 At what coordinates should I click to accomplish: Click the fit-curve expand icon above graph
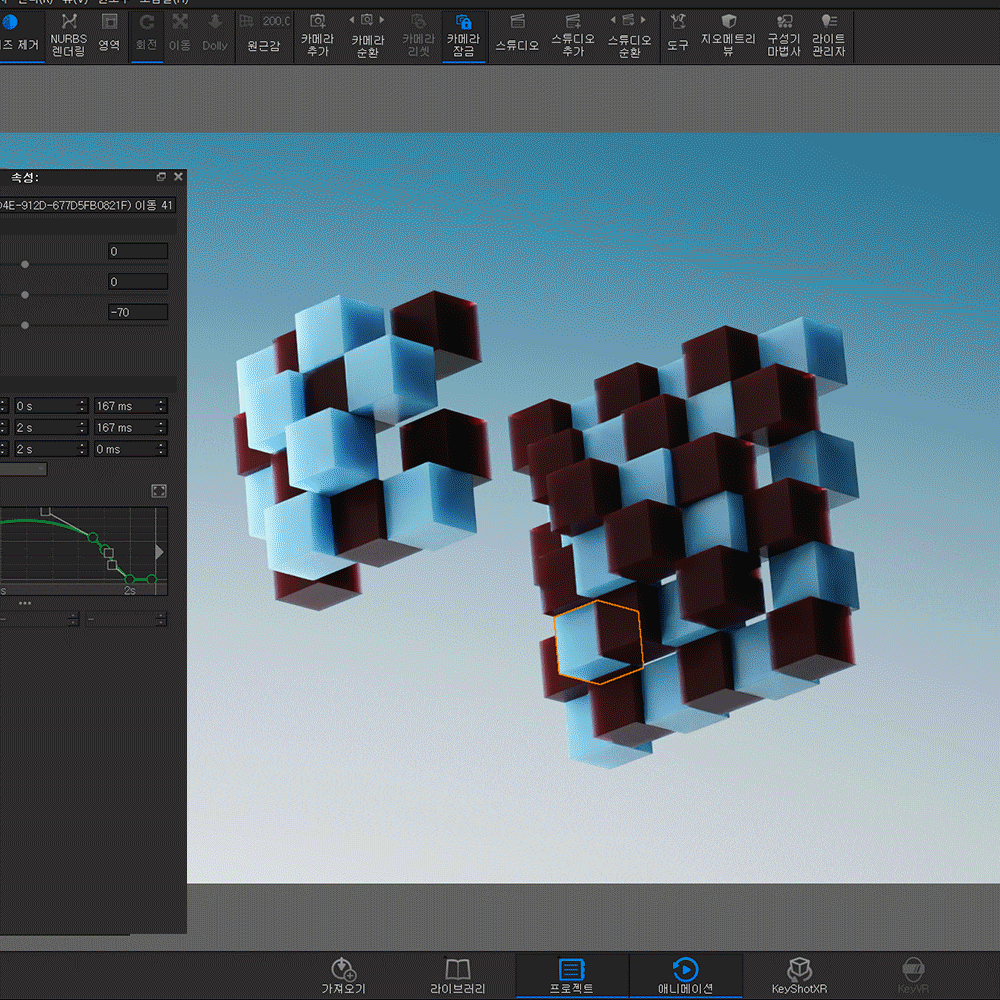(x=159, y=490)
